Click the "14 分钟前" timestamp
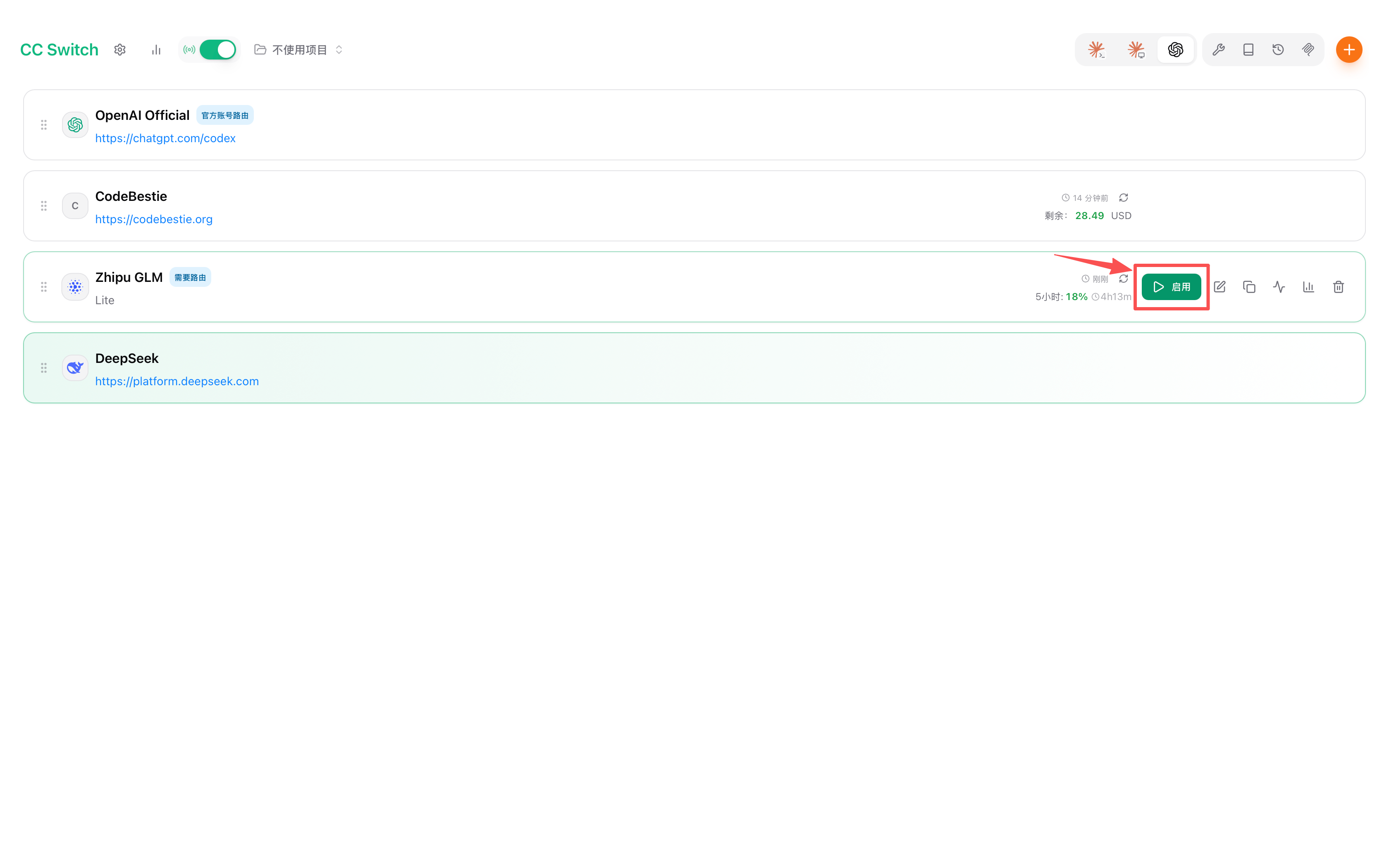Viewport: 1389px width, 868px height. (x=1090, y=198)
